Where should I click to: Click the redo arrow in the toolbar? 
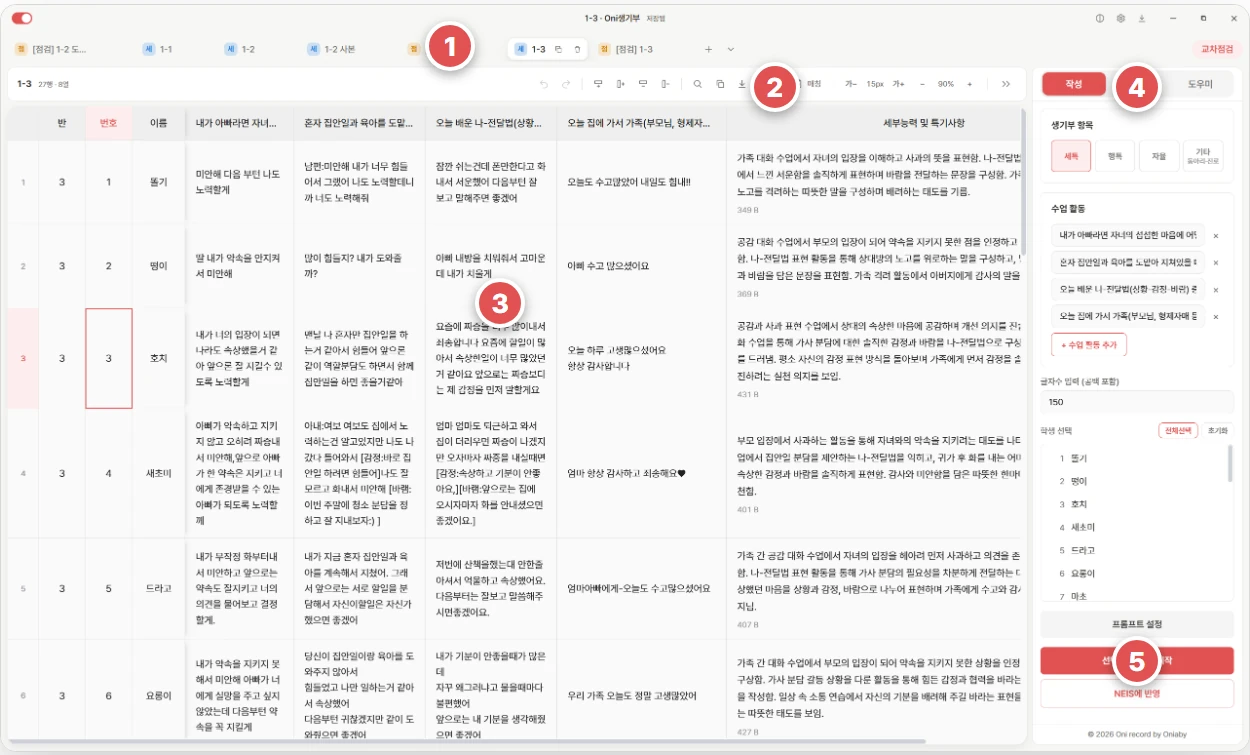(566, 84)
